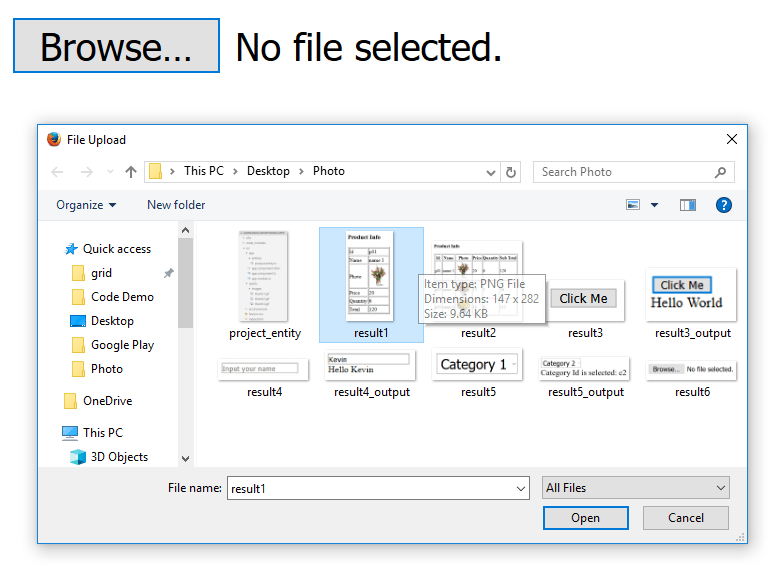The height and width of the screenshot is (574, 778).
Task: Go back using the back arrow
Action: coord(57,172)
